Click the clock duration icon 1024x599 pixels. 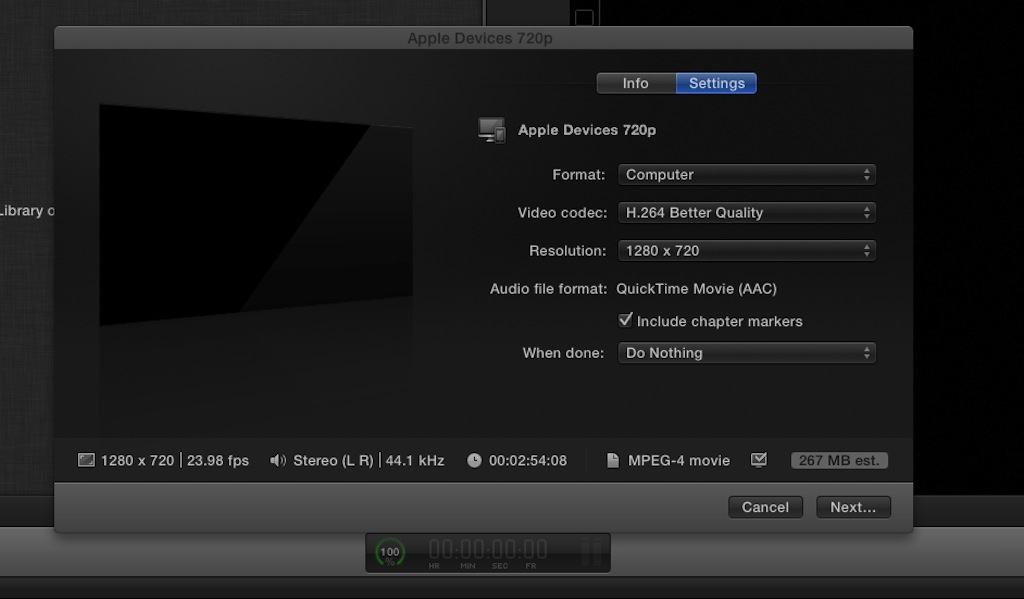click(x=474, y=461)
